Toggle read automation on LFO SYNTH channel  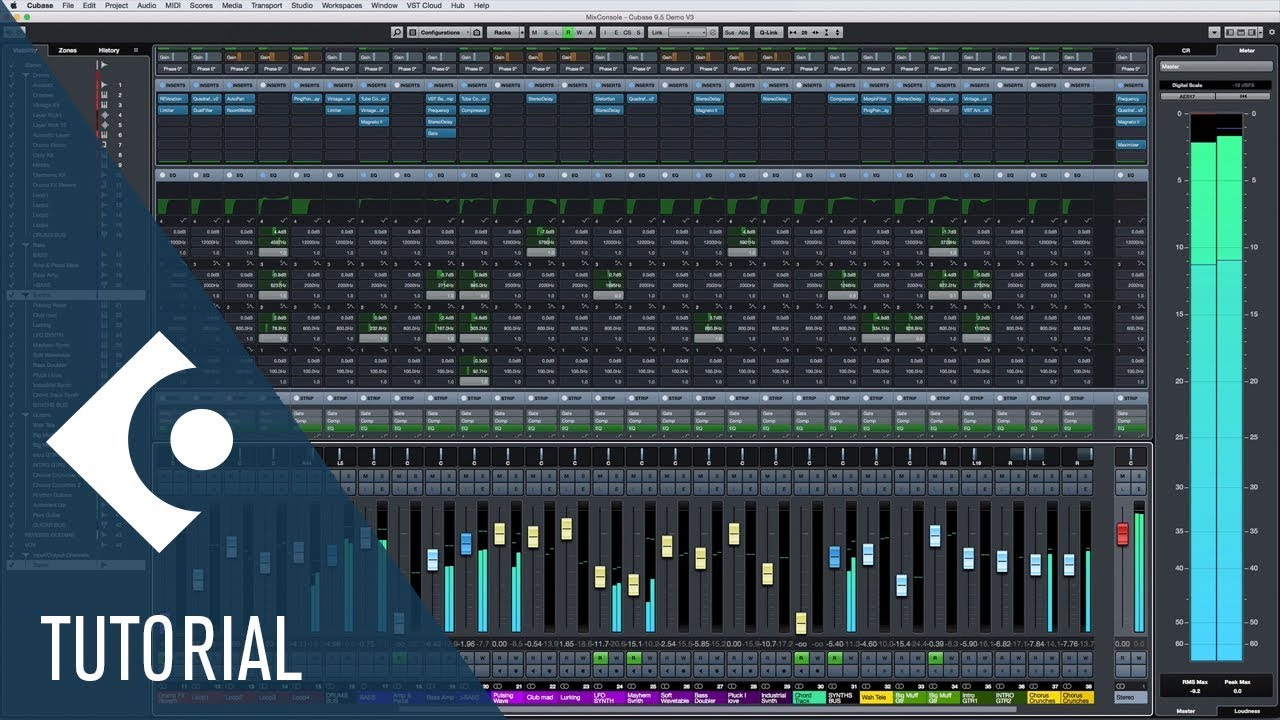point(600,658)
